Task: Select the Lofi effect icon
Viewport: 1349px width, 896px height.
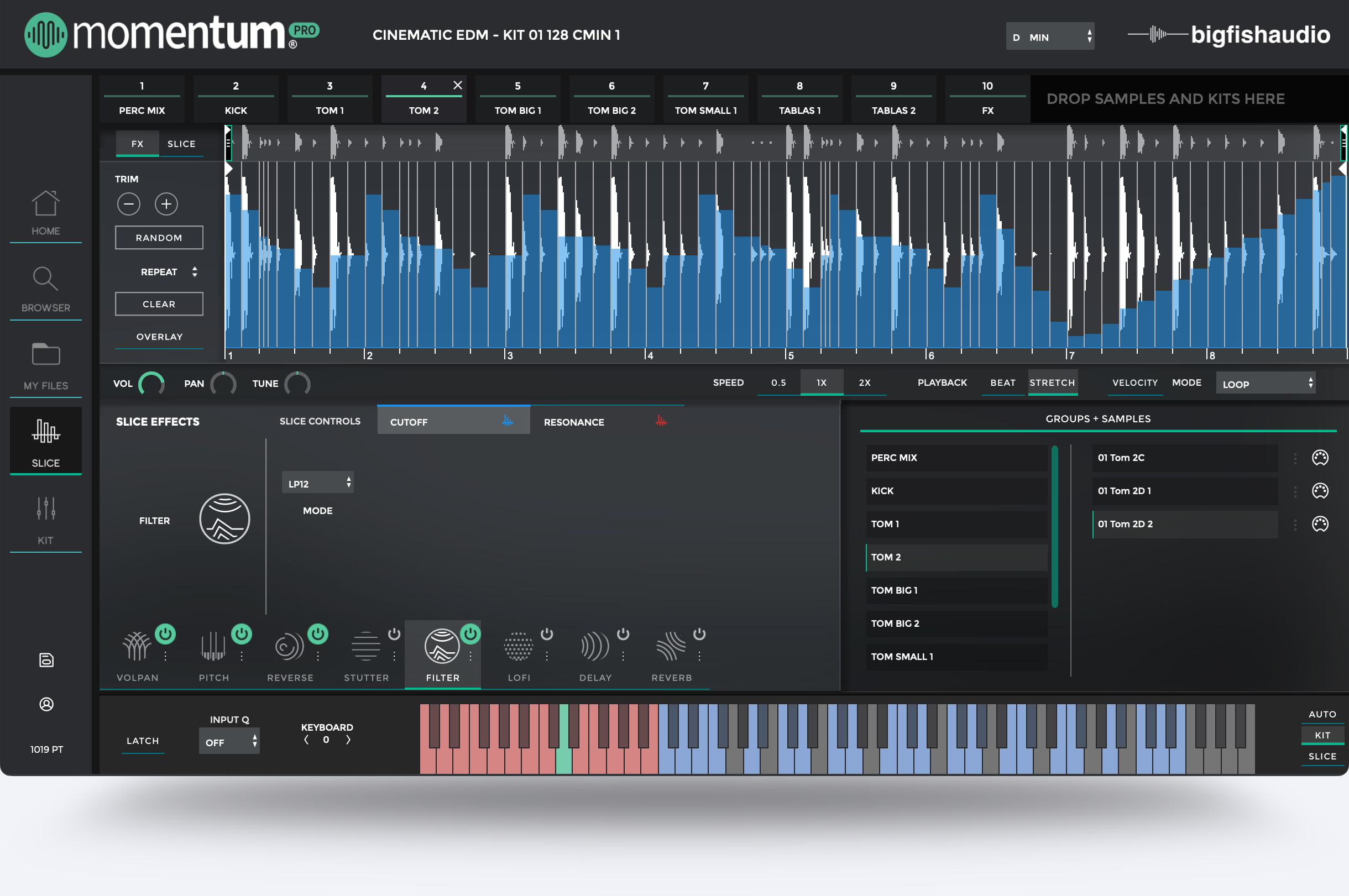Action: click(x=518, y=647)
